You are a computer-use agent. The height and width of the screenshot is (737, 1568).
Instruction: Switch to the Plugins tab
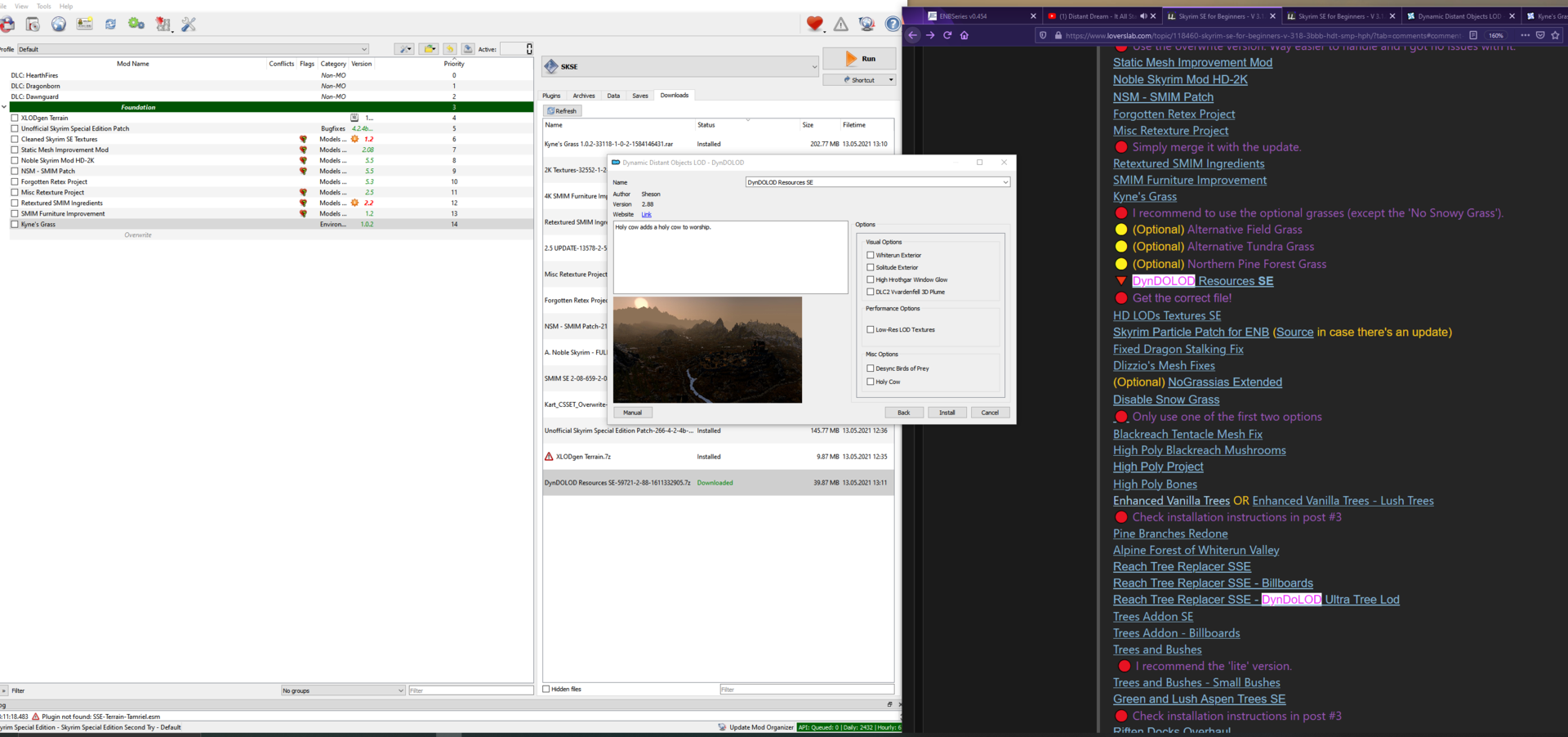(x=552, y=96)
